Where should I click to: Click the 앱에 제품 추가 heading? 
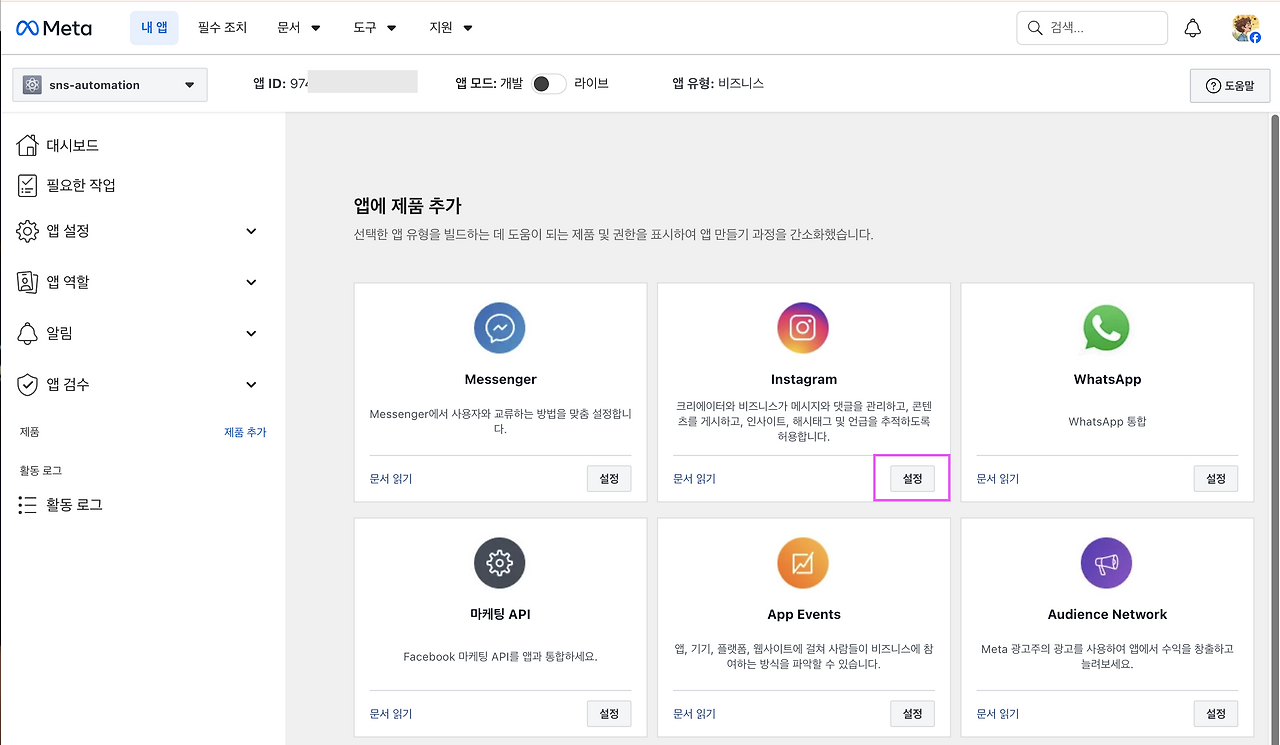point(408,206)
